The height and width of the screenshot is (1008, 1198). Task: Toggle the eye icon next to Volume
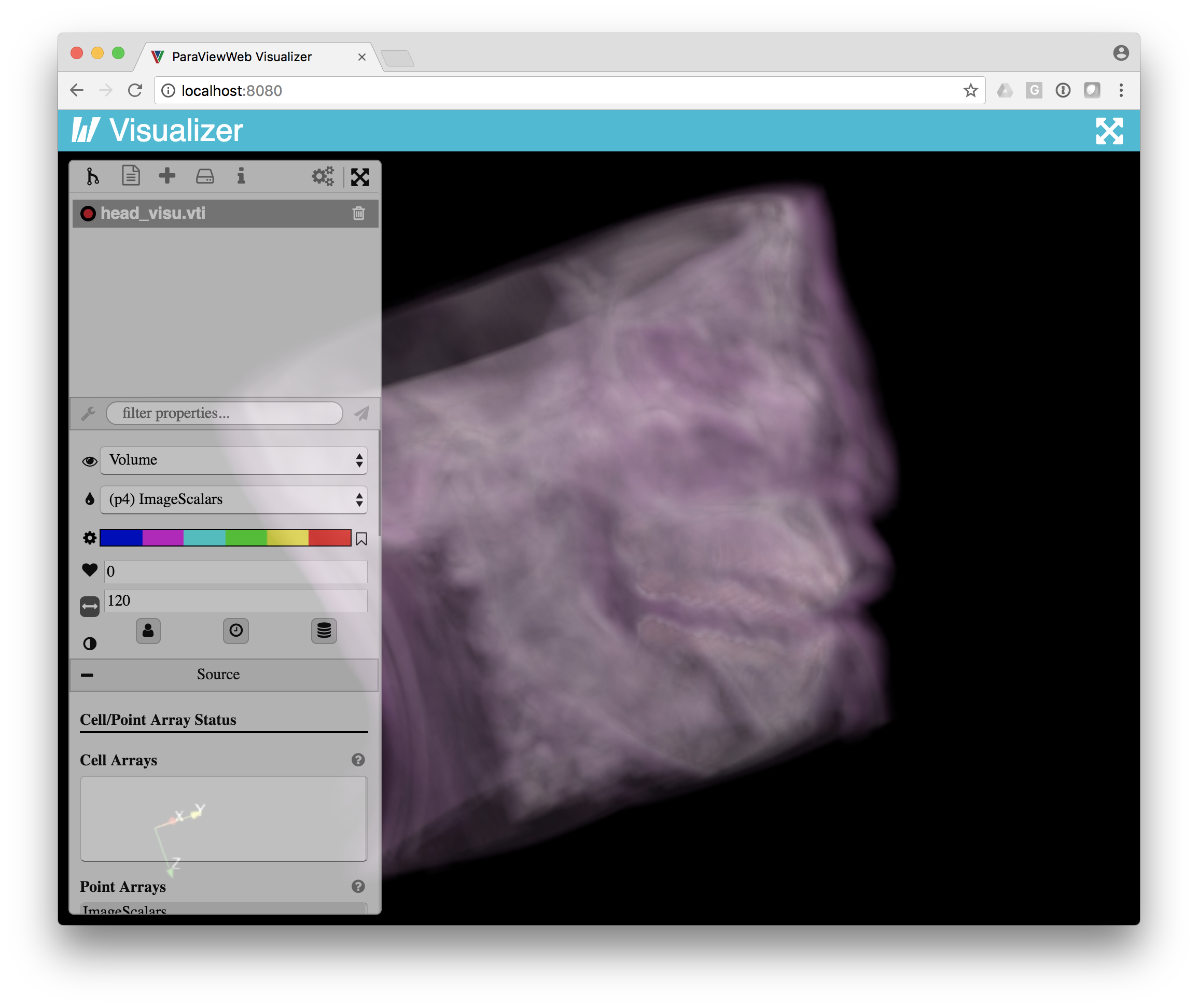pyautogui.click(x=89, y=460)
